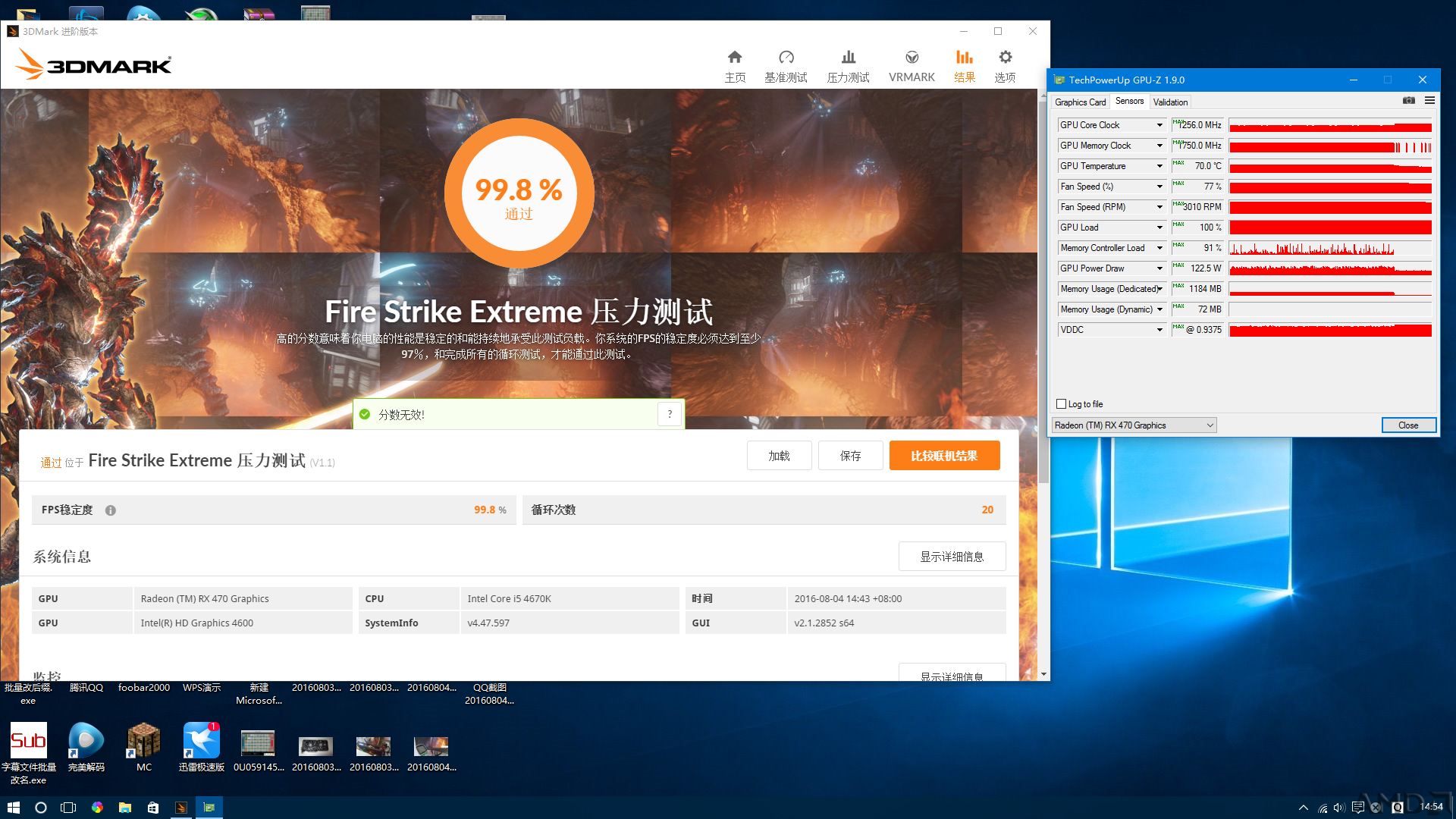Viewport: 1456px width, 819px height.
Task: Open the 完美解码 desktop shortcut
Action: click(x=86, y=747)
